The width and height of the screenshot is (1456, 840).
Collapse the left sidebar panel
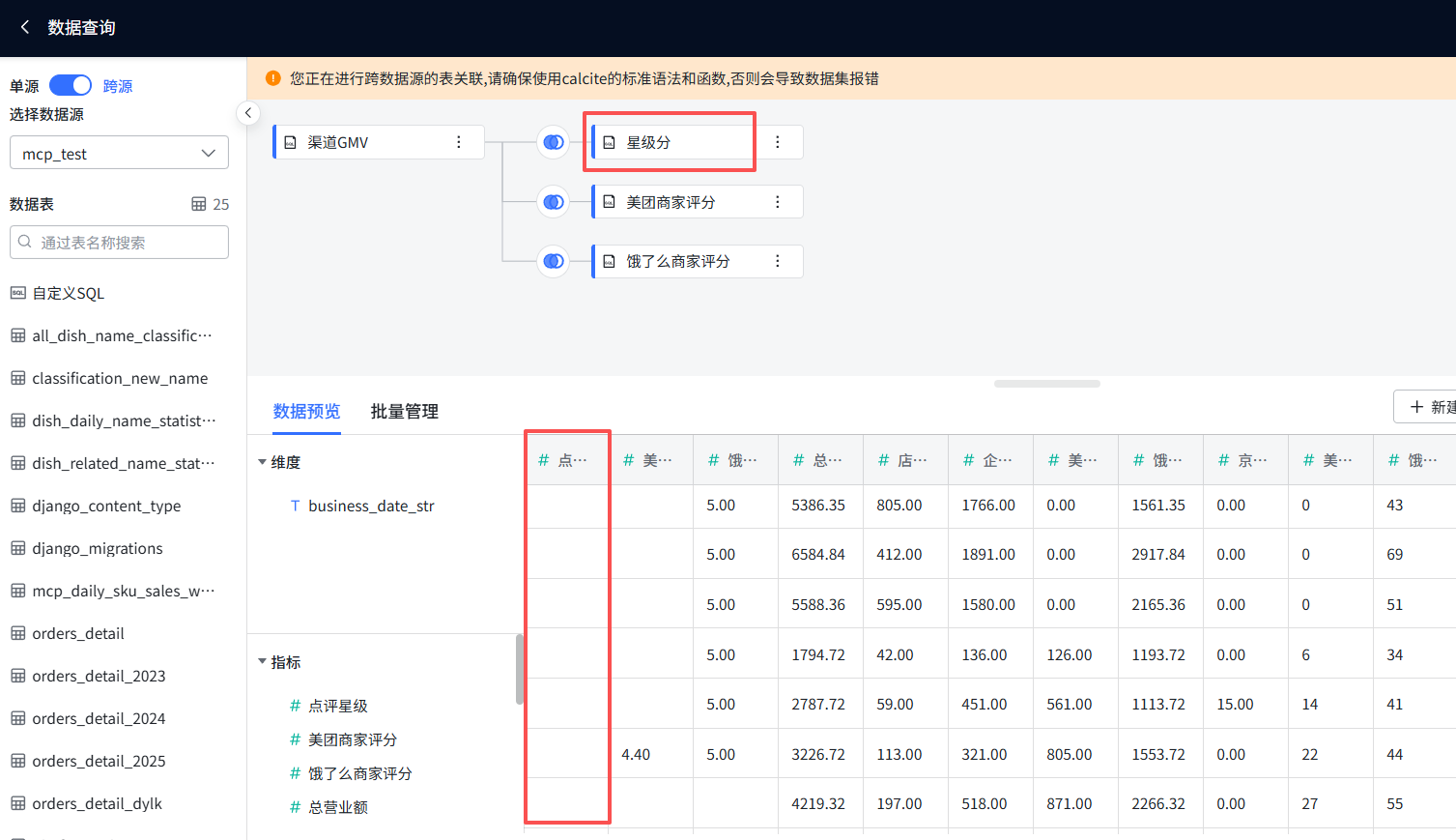(x=248, y=113)
